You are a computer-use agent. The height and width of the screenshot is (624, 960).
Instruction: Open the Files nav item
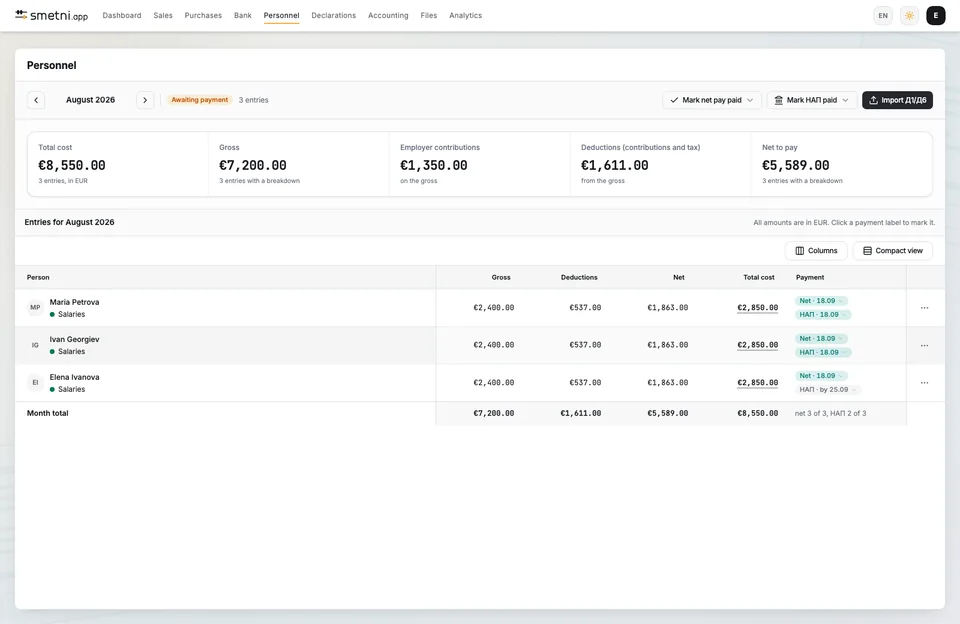[429, 15]
